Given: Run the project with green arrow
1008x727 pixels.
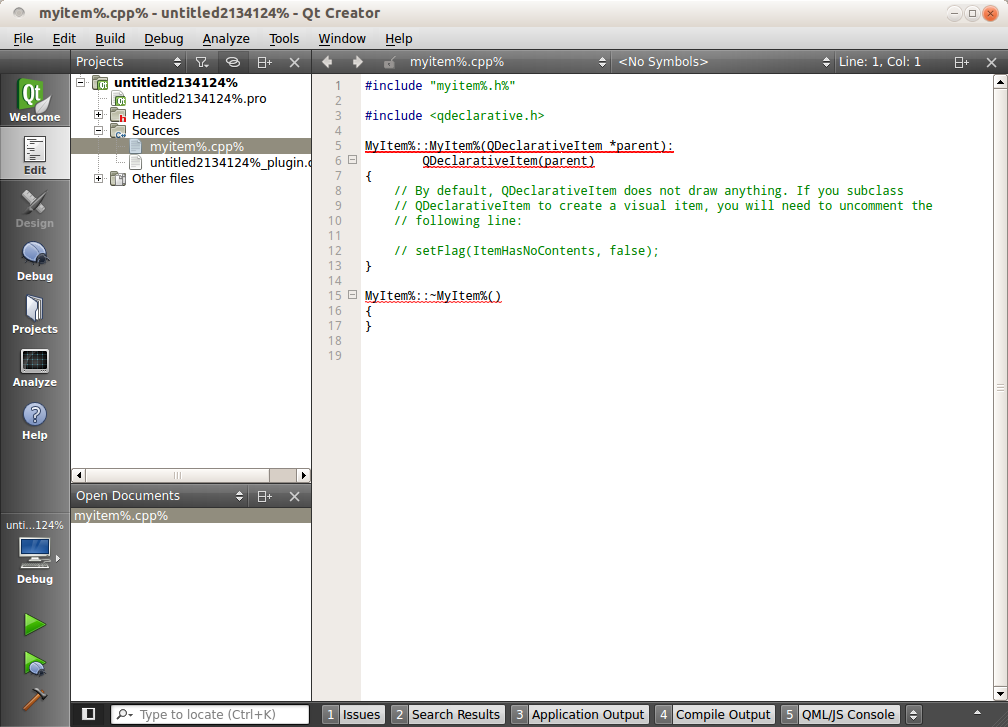Looking at the screenshot, I should click(35, 624).
